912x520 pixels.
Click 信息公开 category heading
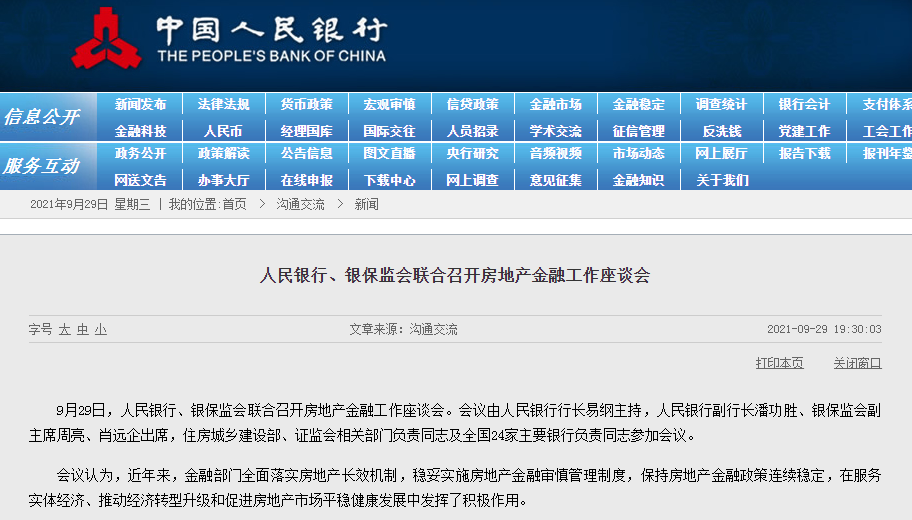point(42,117)
